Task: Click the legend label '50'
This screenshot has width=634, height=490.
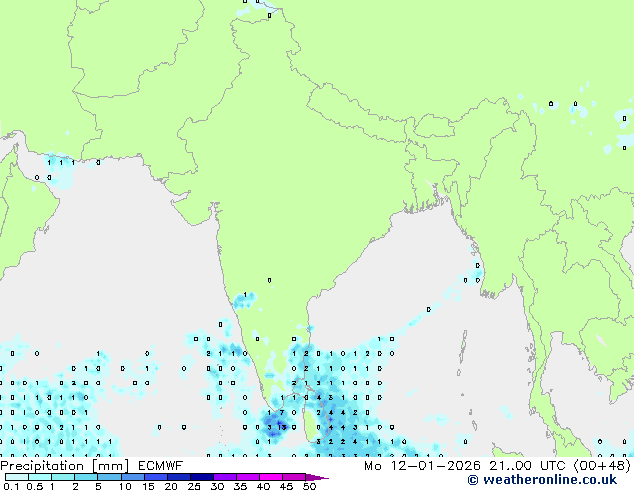Action: coord(310,486)
